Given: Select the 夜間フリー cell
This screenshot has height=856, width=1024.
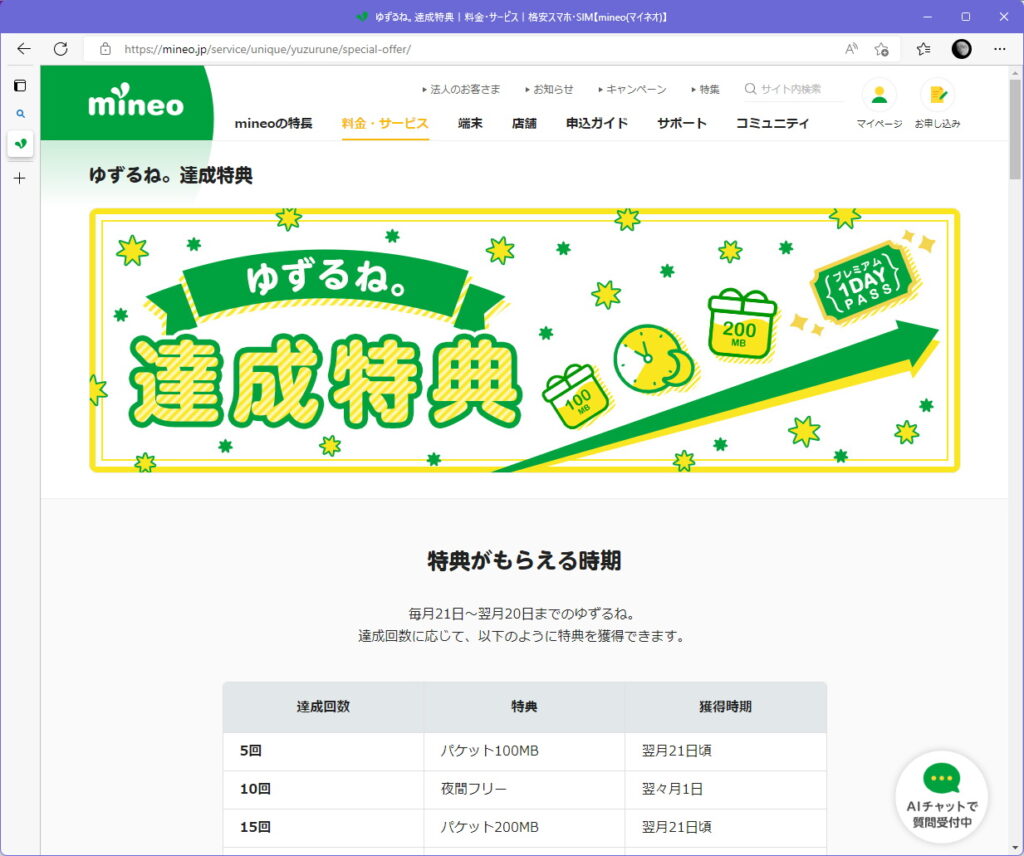Looking at the screenshot, I should point(524,789).
